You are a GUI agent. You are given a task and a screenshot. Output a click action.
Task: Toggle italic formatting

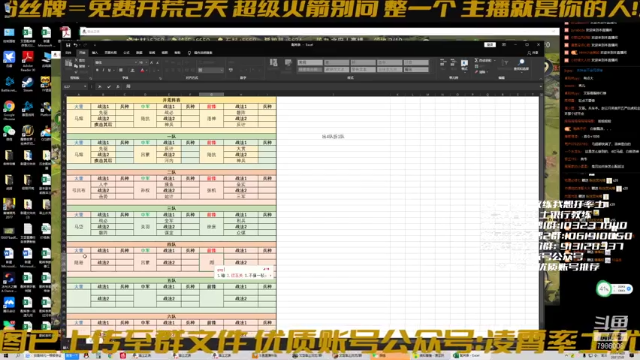click(103, 70)
